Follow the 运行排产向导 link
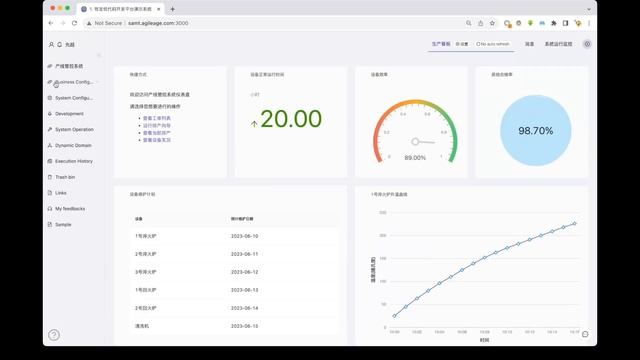The height and width of the screenshot is (360, 640). pyautogui.click(x=157, y=126)
